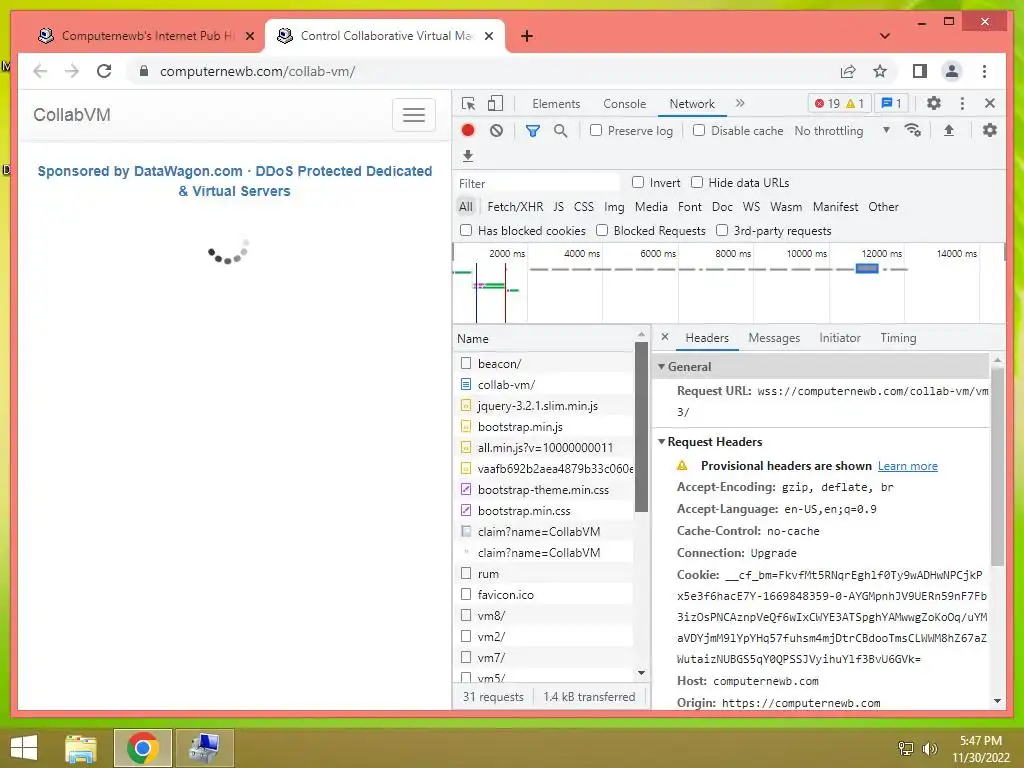Enable Preserve log checkbox

pyautogui.click(x=596, y=130)
